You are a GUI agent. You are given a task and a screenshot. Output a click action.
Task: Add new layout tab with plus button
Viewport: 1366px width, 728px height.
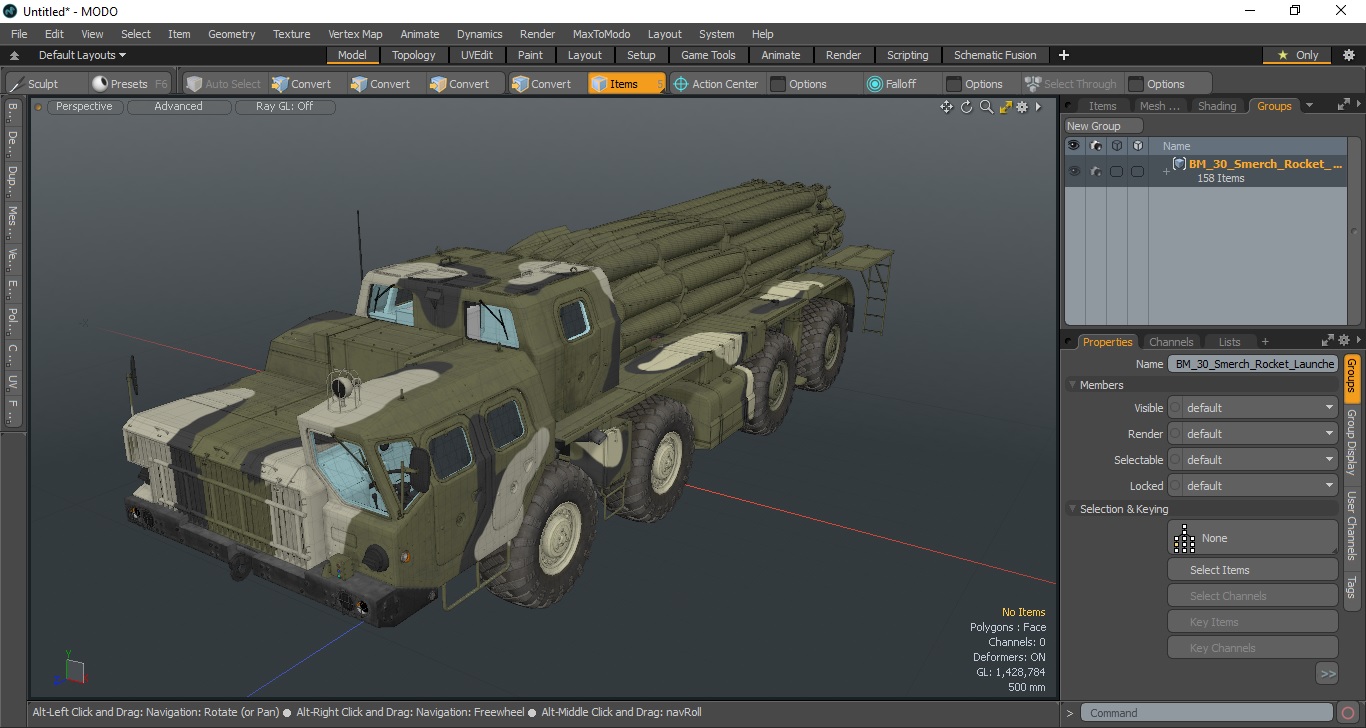tap(1063, 55)
